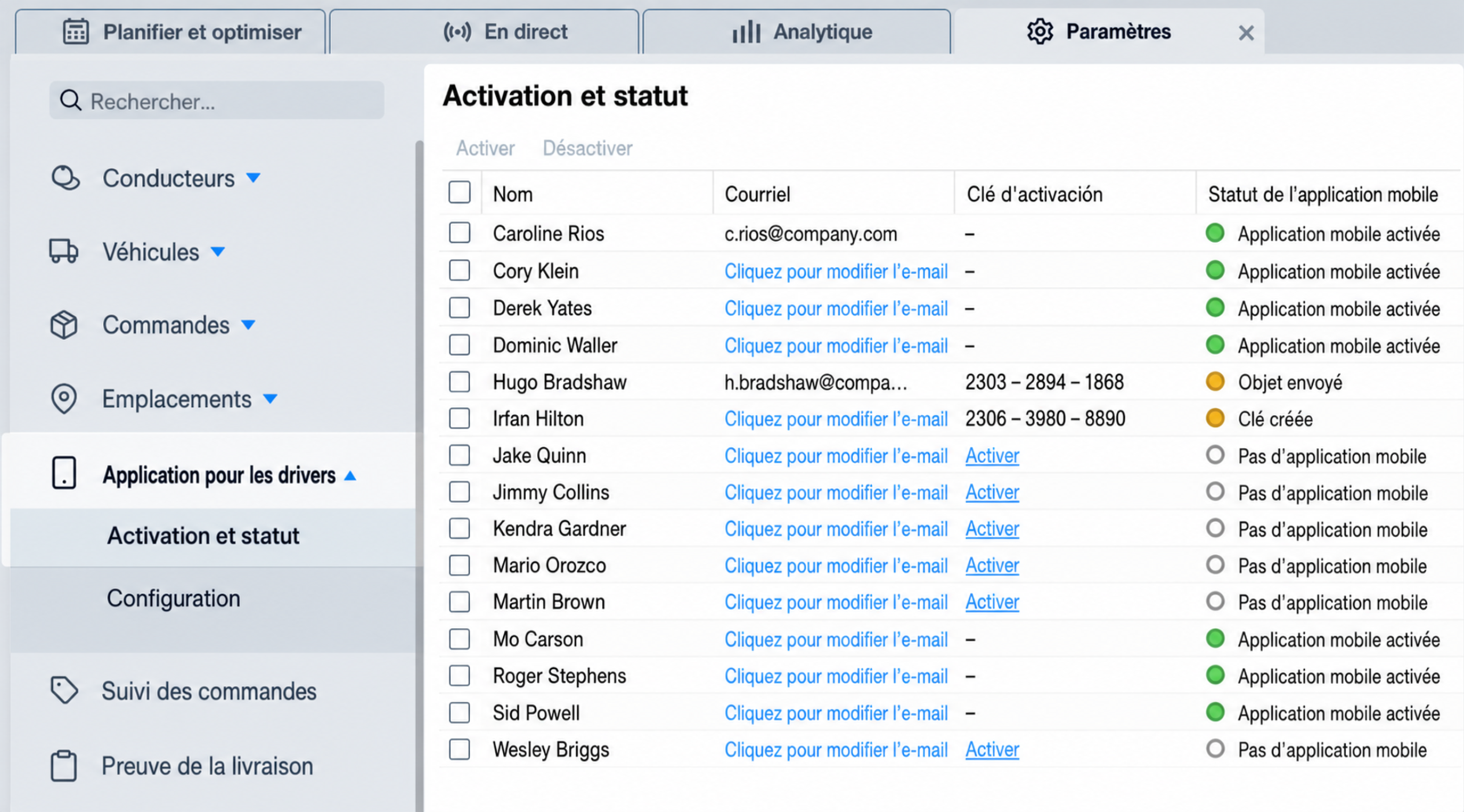The height and width of the screenshot is (812, 1464).
Task: Click green status dot for Sid Powell
Action: [x=1215, y=712]
